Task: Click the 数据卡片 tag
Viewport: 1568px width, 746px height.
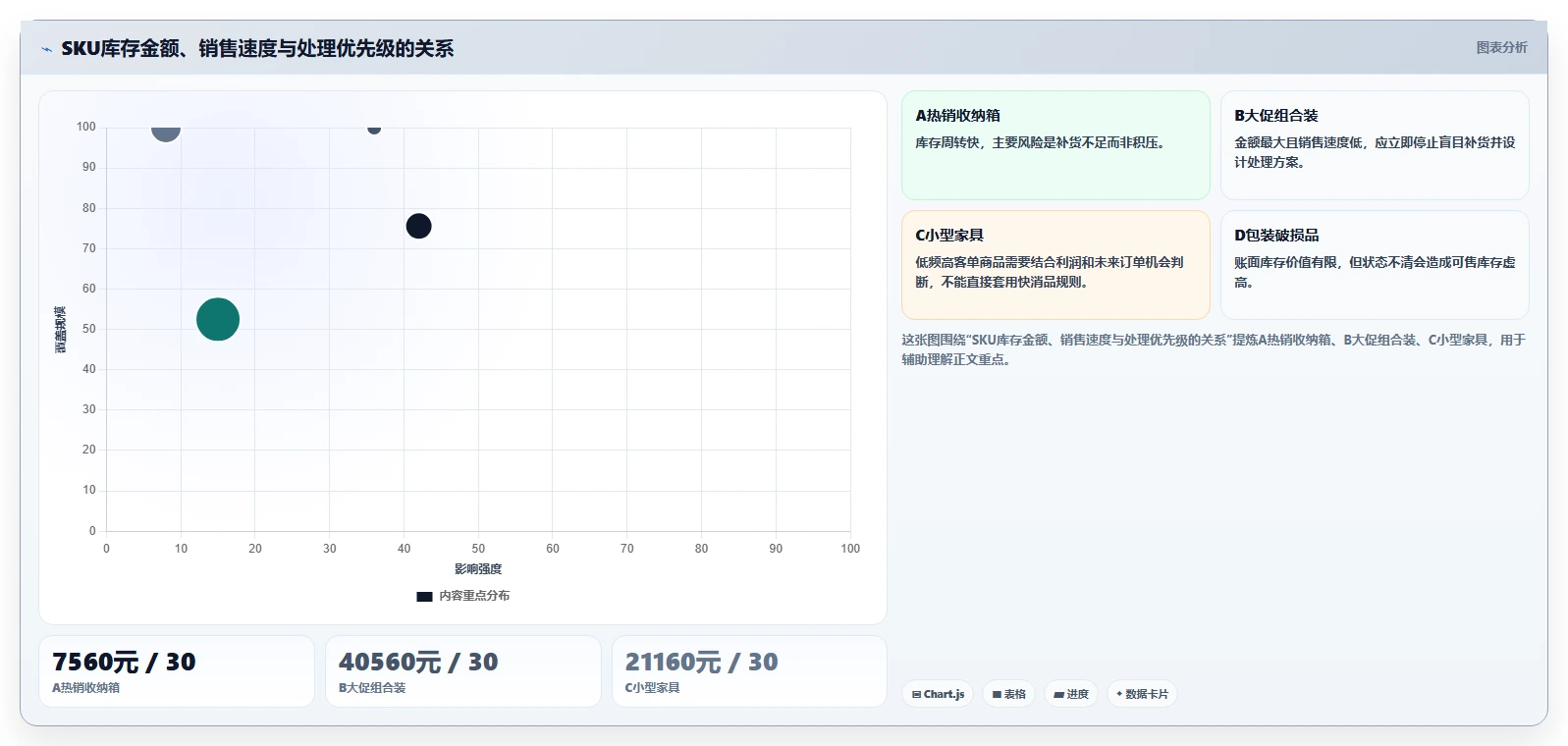Action: pyautogui.click(x=1142, y=694)
